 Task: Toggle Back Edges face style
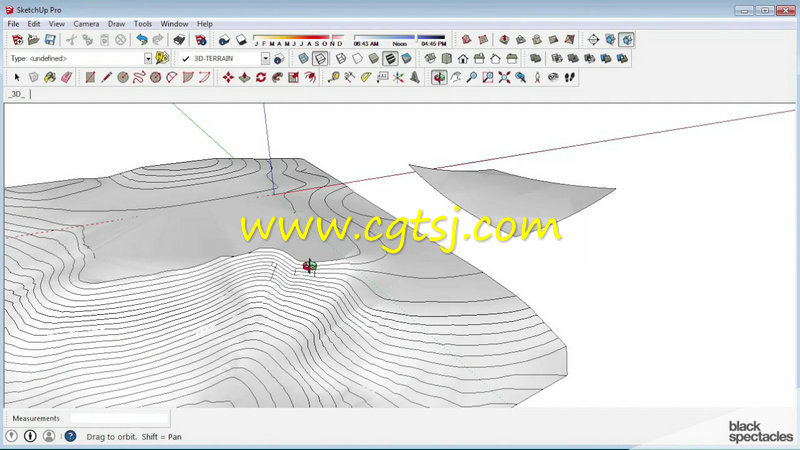click(x=320, y=58)
